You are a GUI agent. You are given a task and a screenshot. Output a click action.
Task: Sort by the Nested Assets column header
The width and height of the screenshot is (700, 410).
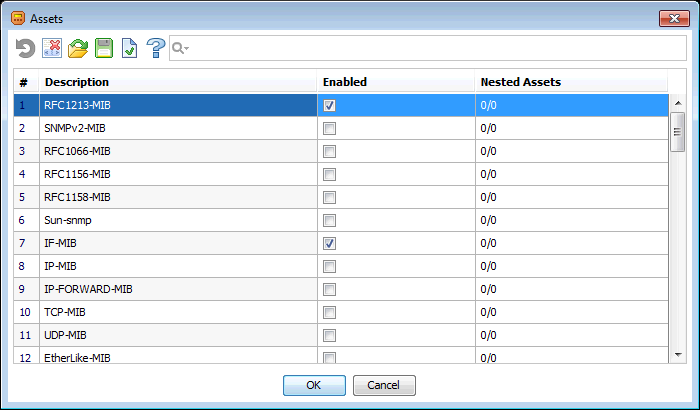pos(571,82)
